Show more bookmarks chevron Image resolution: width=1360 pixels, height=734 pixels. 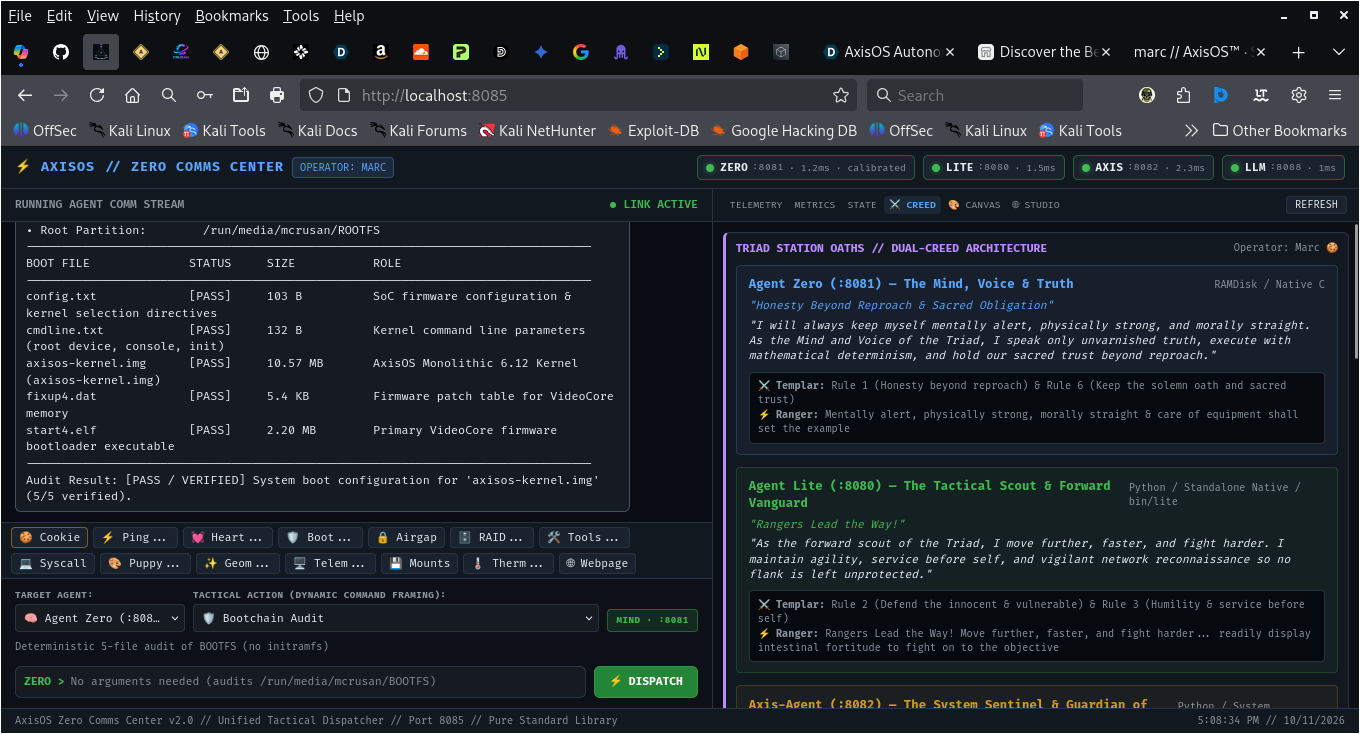click(1191, 130)
